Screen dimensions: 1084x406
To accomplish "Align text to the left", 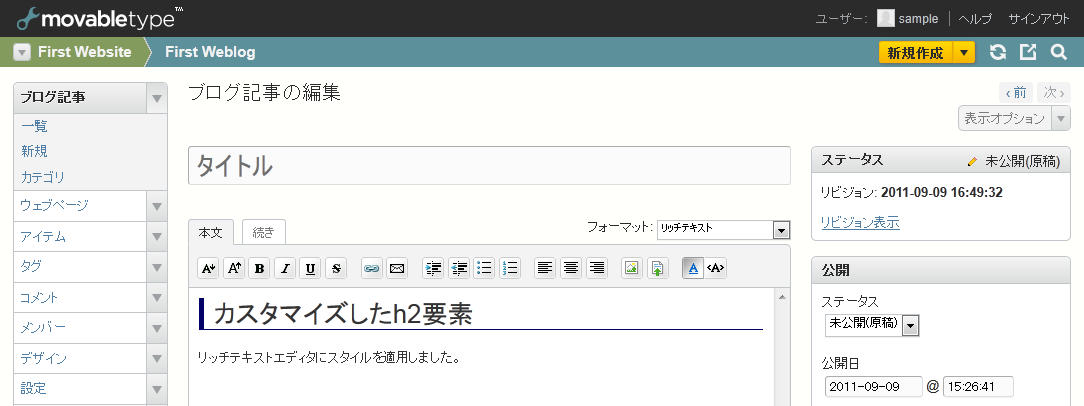I will click(545, 268).
